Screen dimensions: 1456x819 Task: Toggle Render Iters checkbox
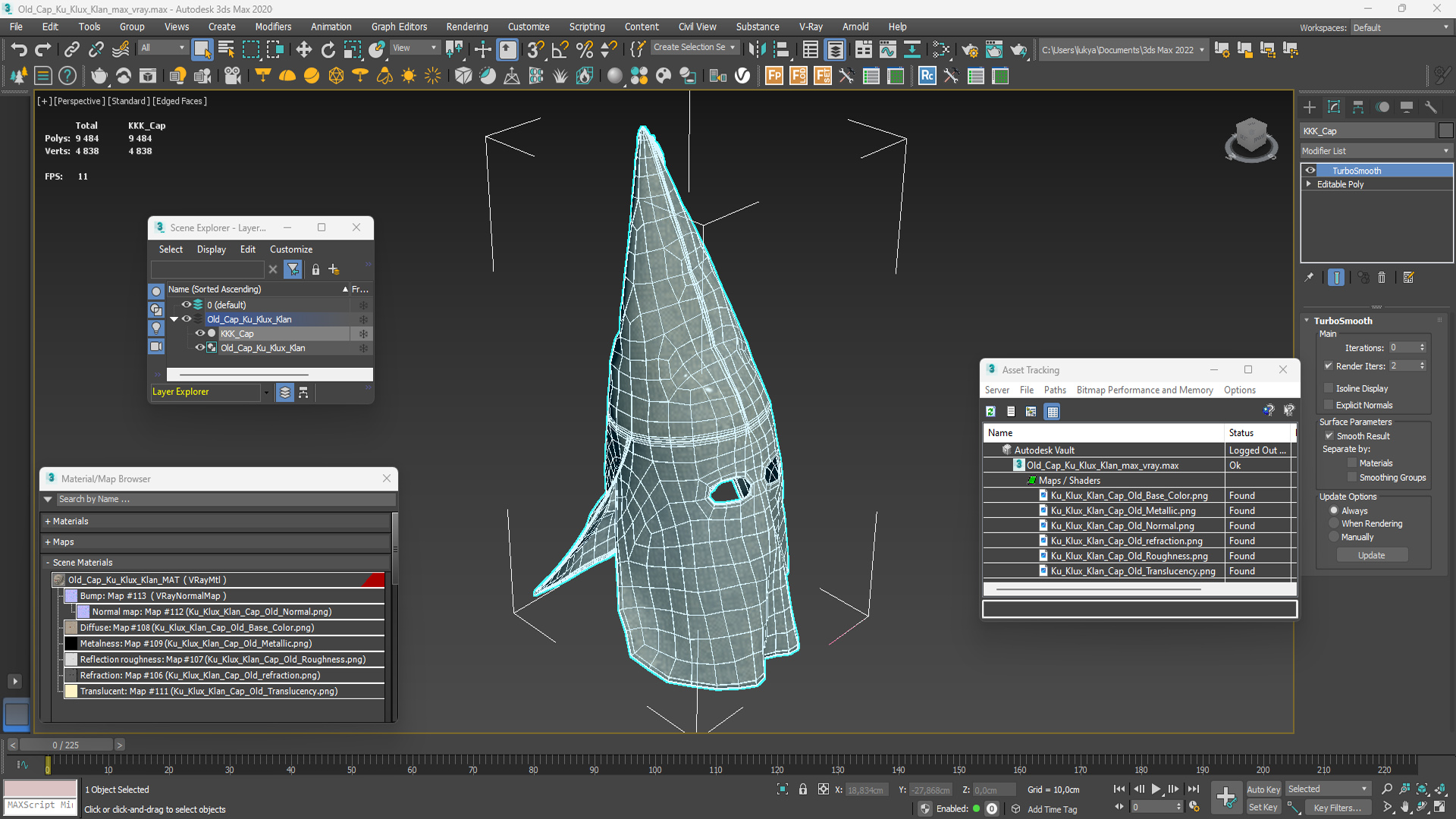click(x=1329, y=366)
